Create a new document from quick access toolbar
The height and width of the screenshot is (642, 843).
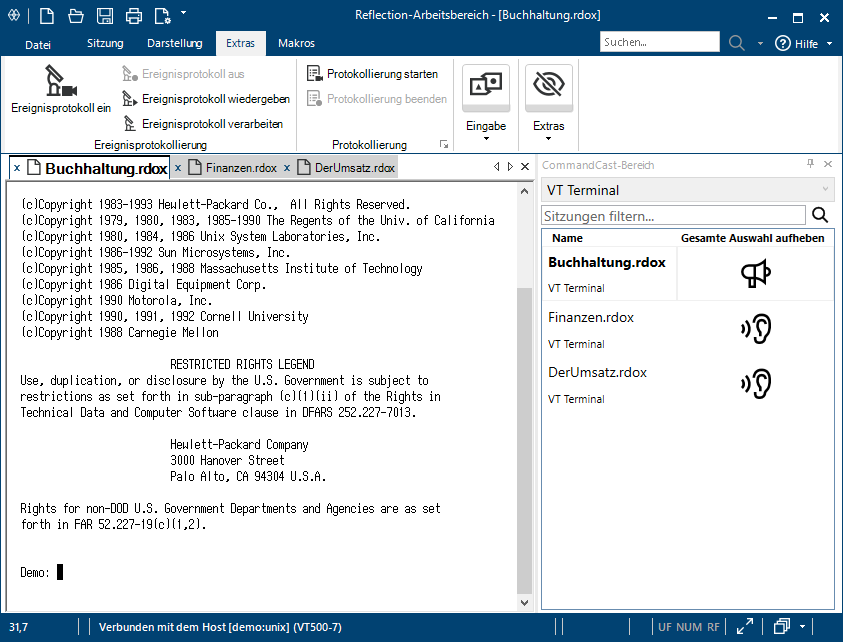(x=47, y=16)
